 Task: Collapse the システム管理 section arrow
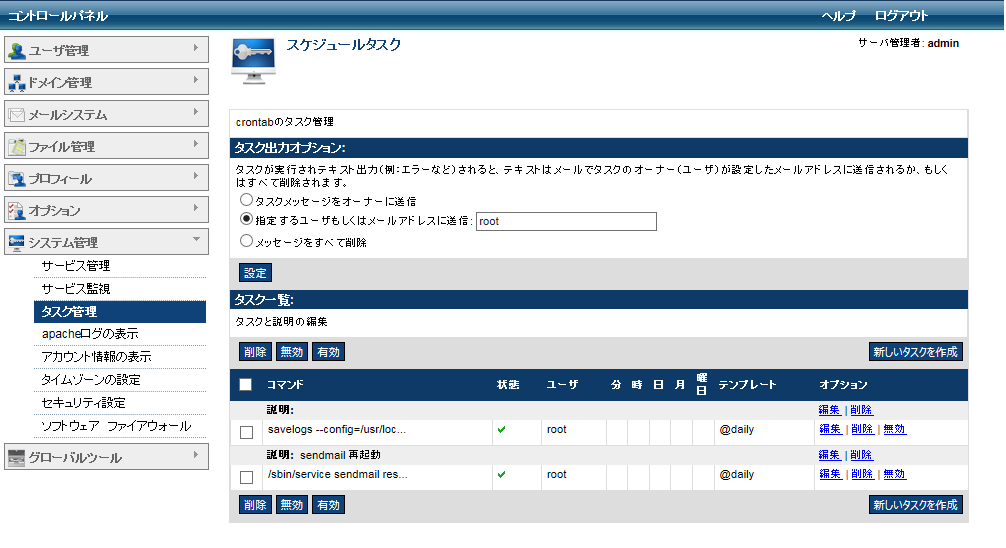195,239
